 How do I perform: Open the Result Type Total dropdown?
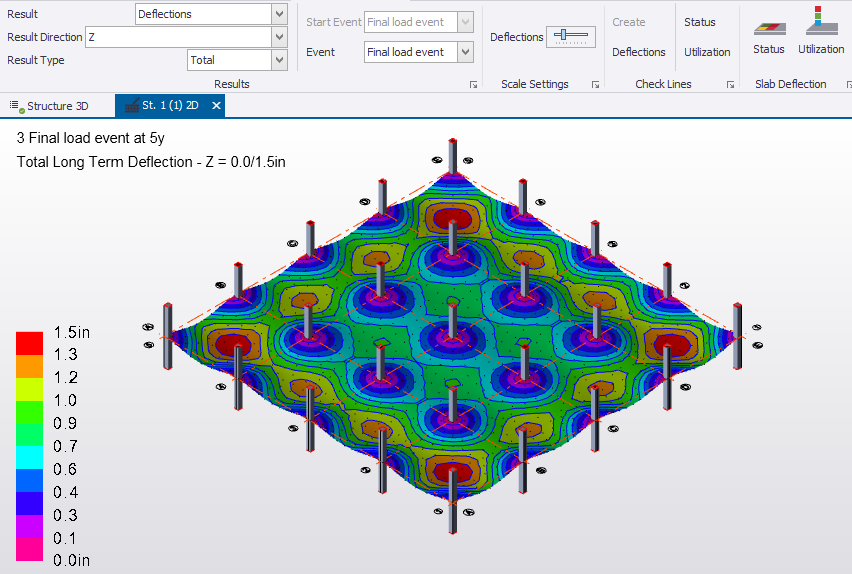pyautogui.click(x=278, y=60)
